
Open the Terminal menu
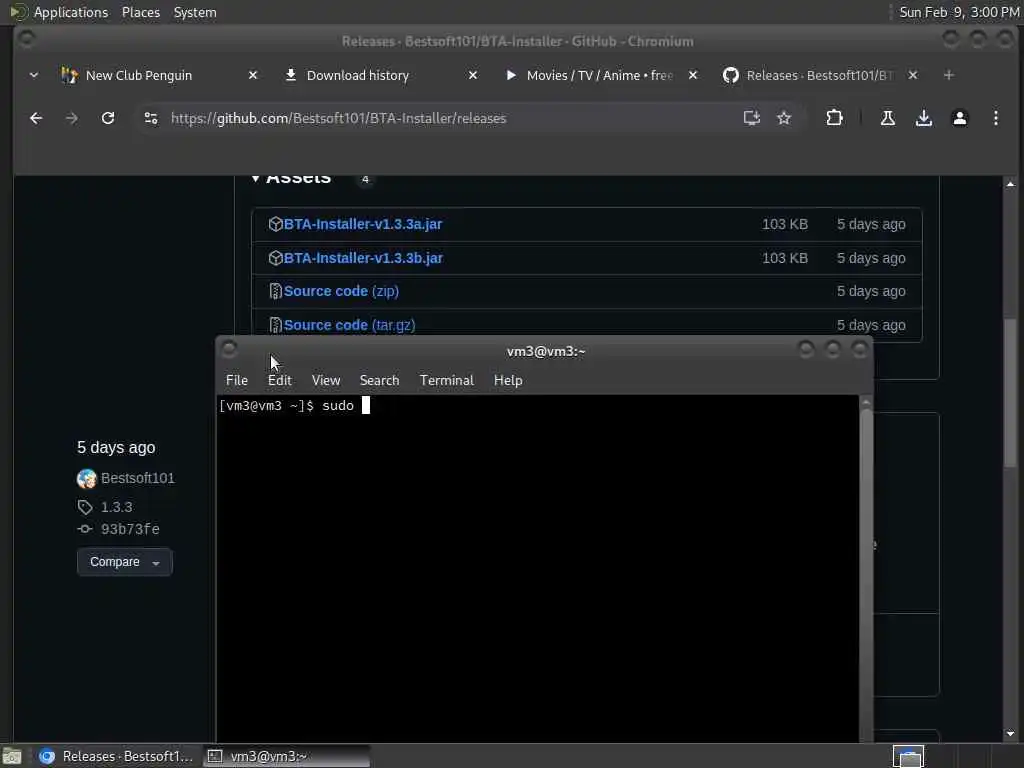(447, 380)
